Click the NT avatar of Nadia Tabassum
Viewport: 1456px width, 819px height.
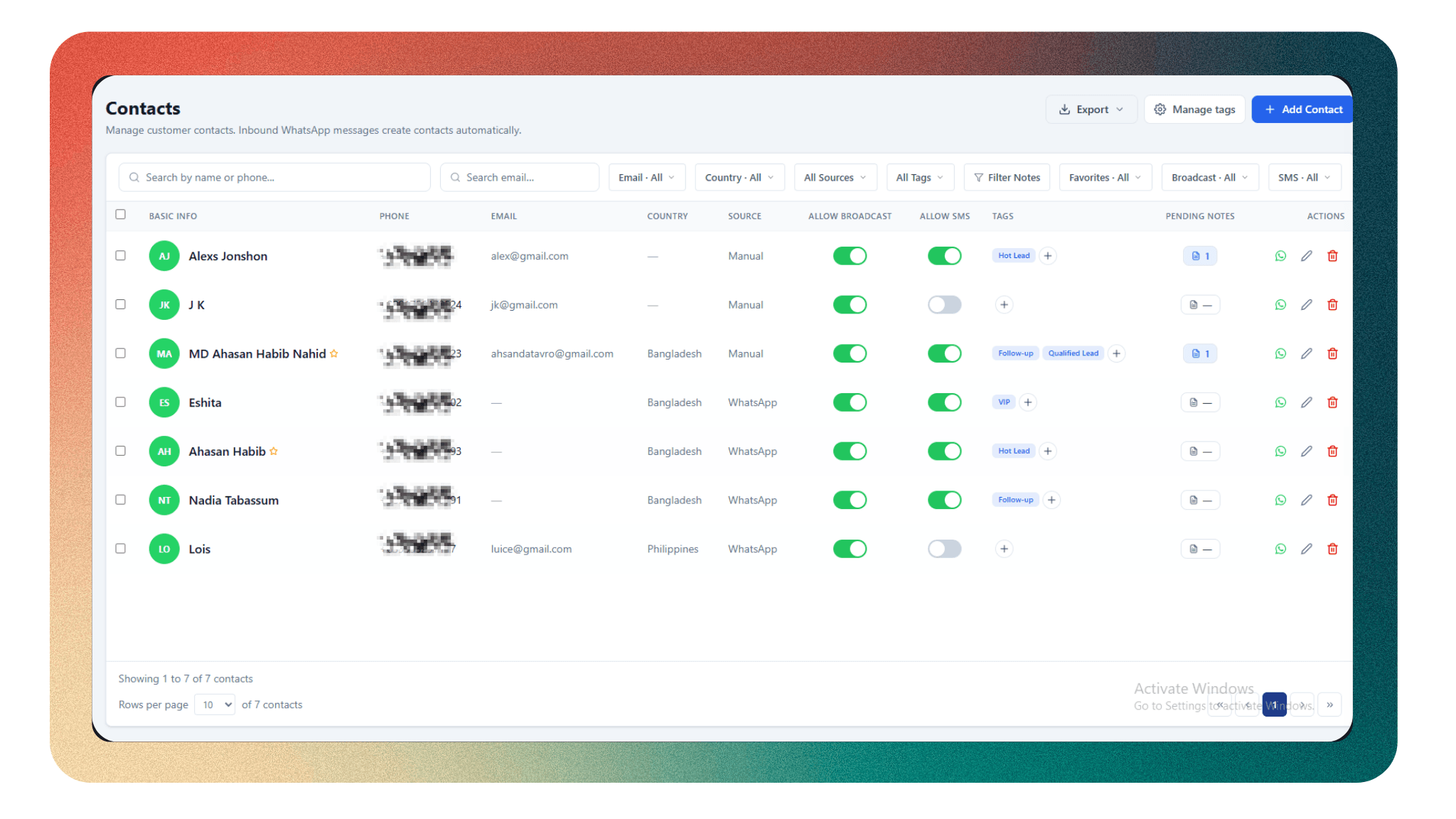[x=164, y=500]
